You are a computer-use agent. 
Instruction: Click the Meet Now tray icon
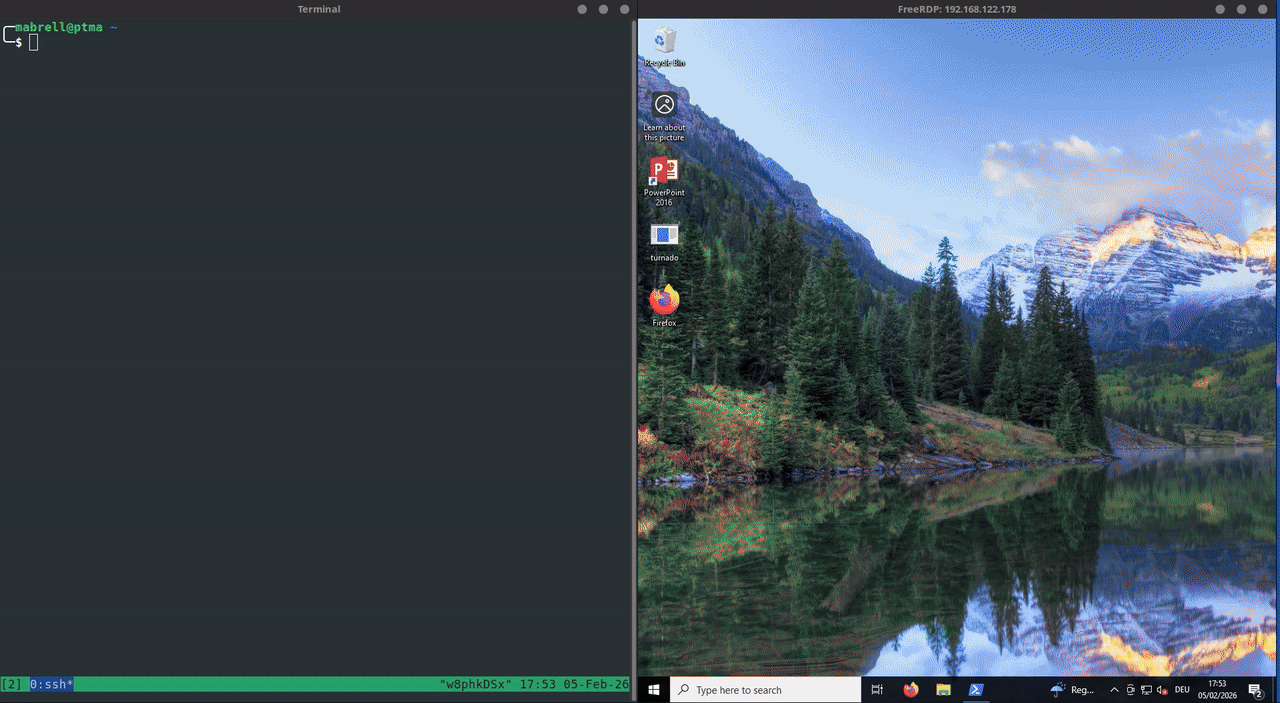pos(1130,690)
